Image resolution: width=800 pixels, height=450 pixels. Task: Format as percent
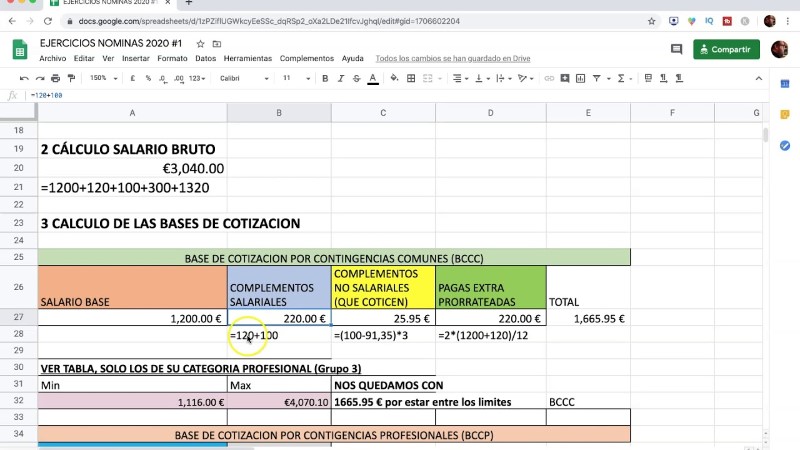click(148, 79)
